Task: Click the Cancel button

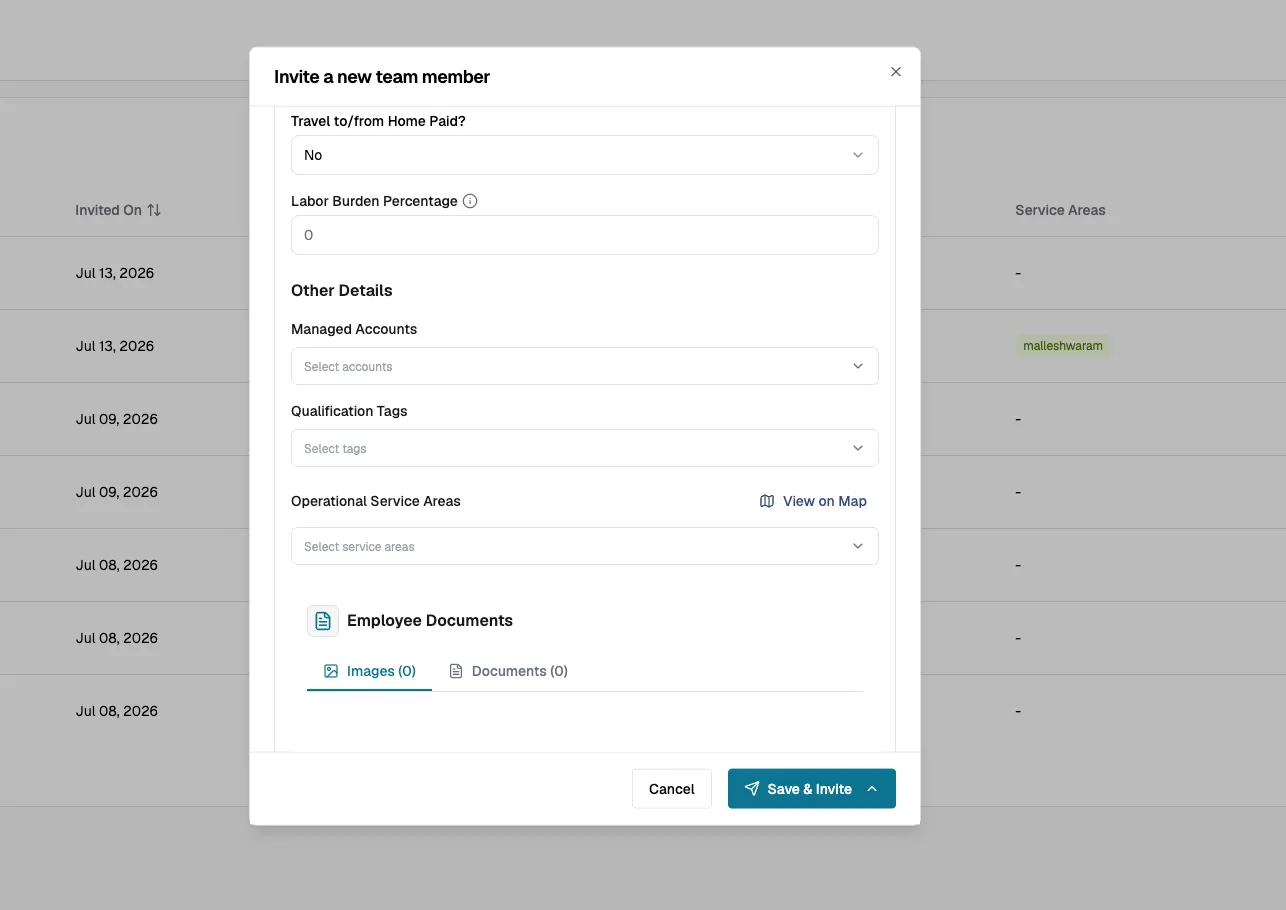Action: point(672,789)
